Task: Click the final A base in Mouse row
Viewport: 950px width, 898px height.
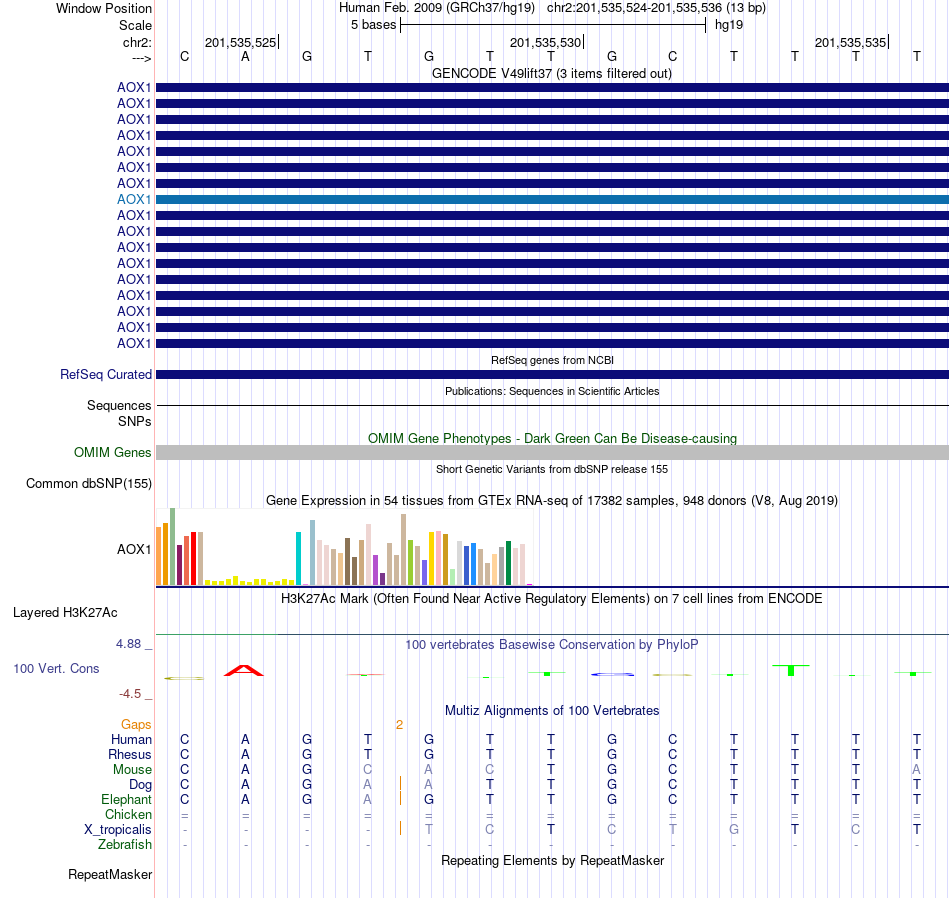Action: coord(916,770)
